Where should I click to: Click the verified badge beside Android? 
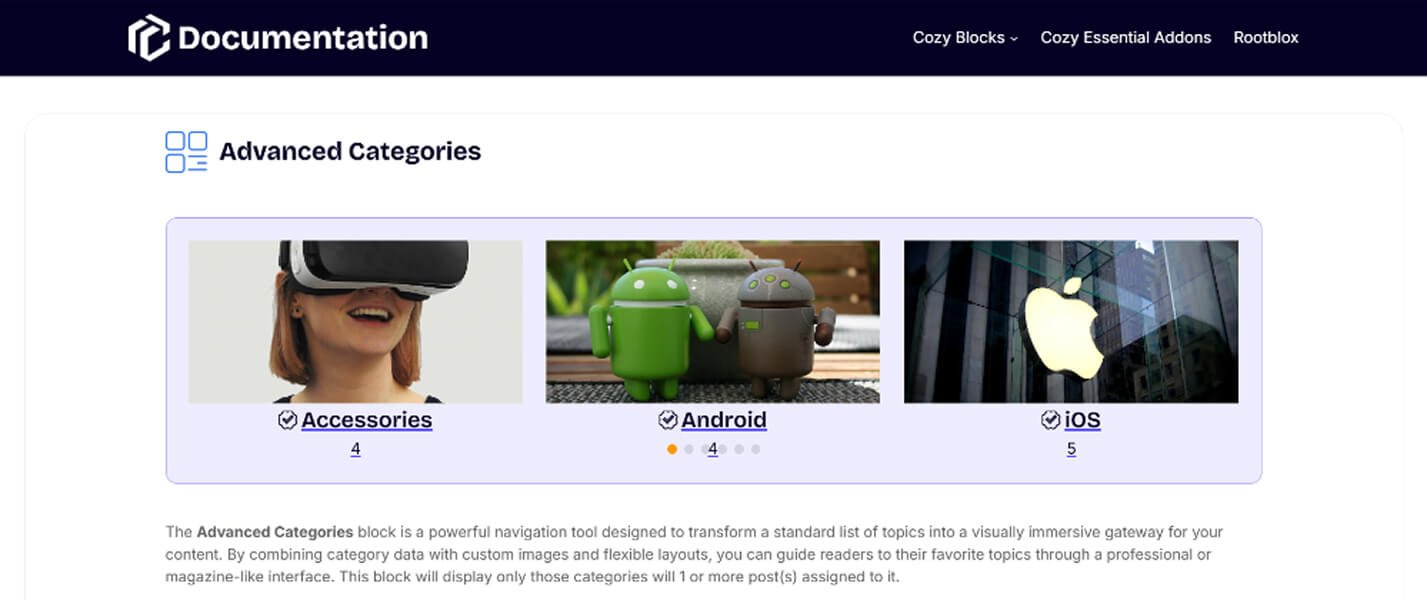pyautogui.click(x=667, y=420)
